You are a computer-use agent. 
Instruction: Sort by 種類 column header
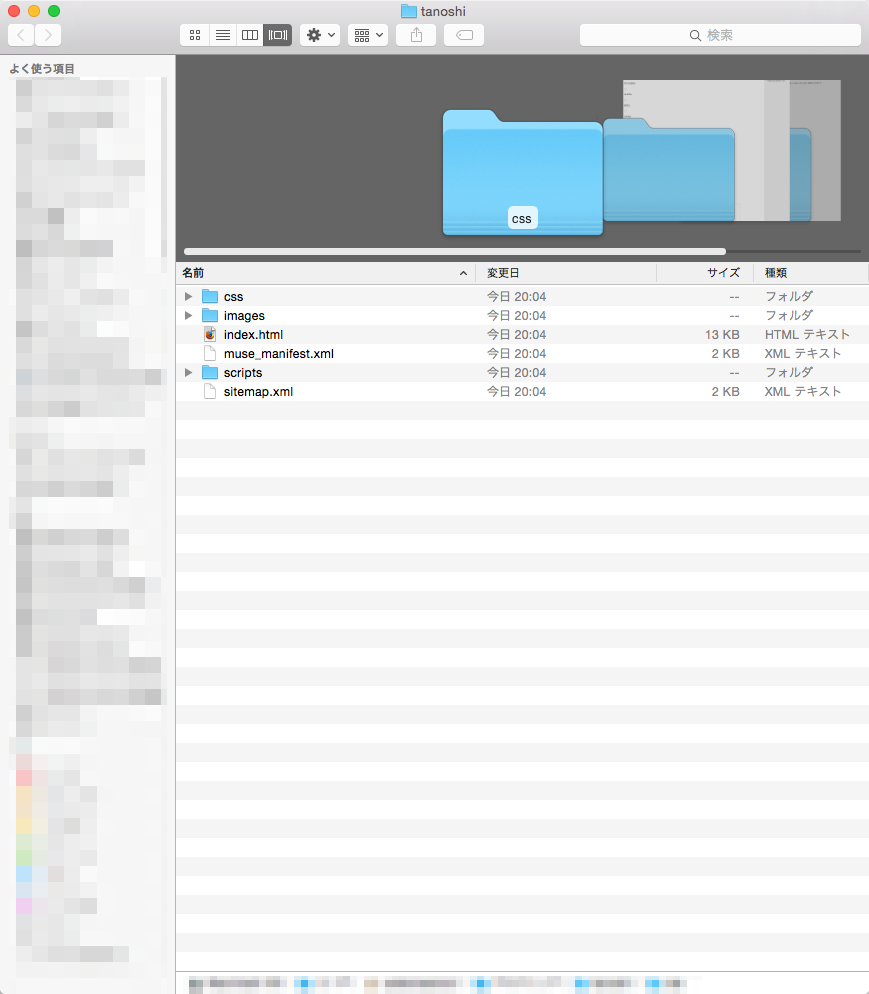point(811,273)
